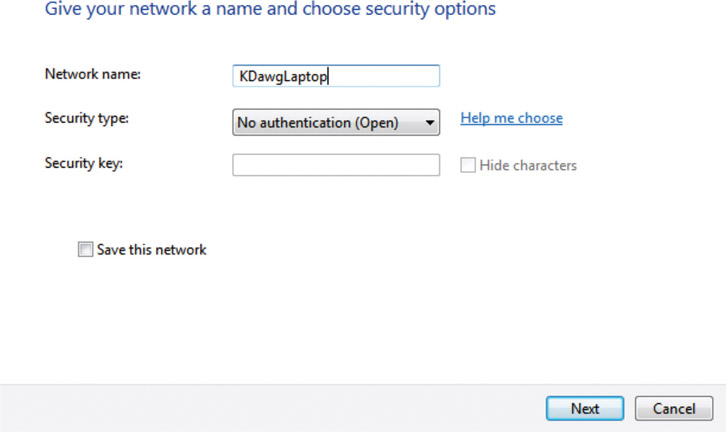This screenshot has height=432, width=726.
Task: Toggle the Hide characters checkbox
Action: (x=467, y=165)
